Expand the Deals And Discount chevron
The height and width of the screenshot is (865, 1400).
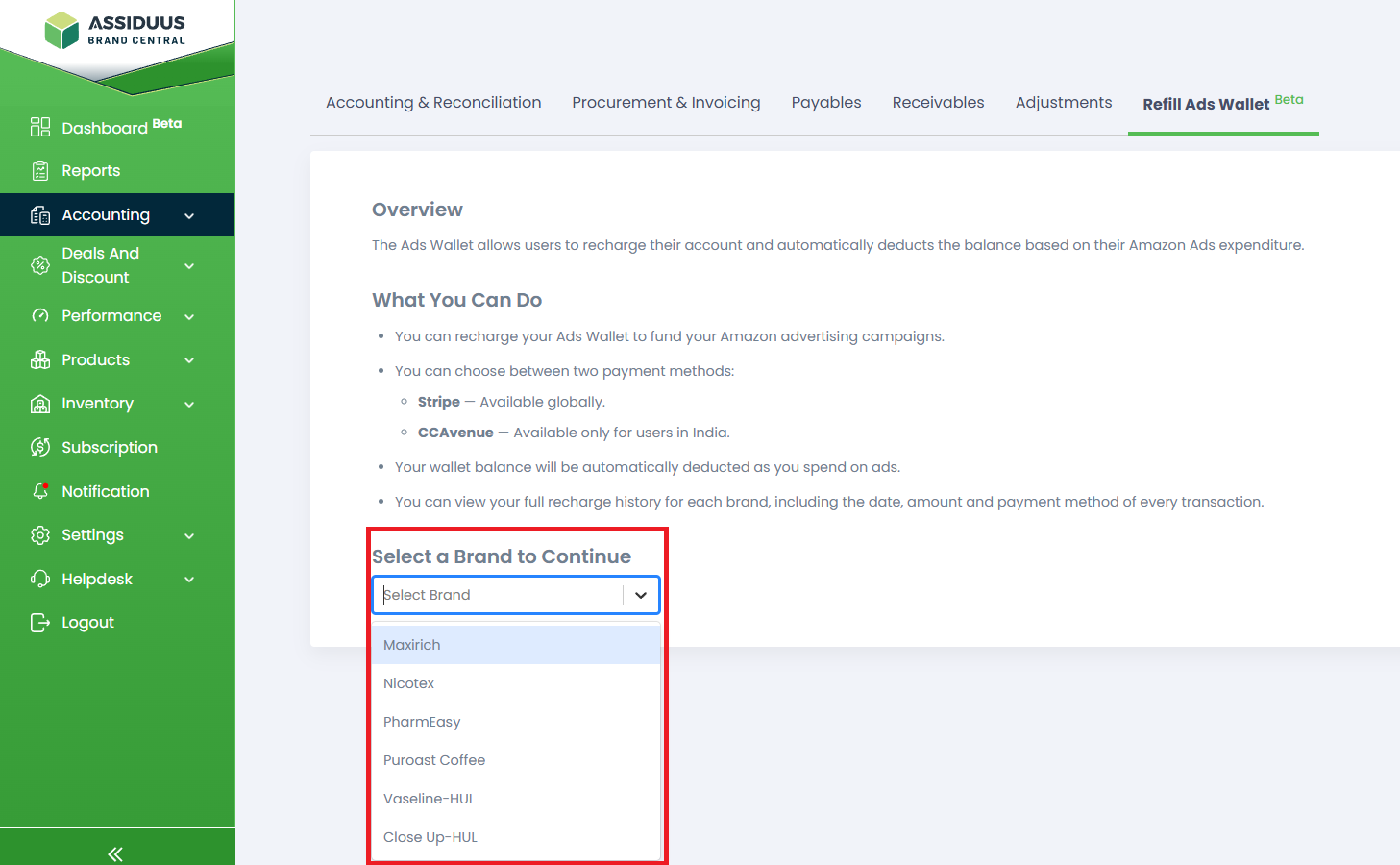189,266
